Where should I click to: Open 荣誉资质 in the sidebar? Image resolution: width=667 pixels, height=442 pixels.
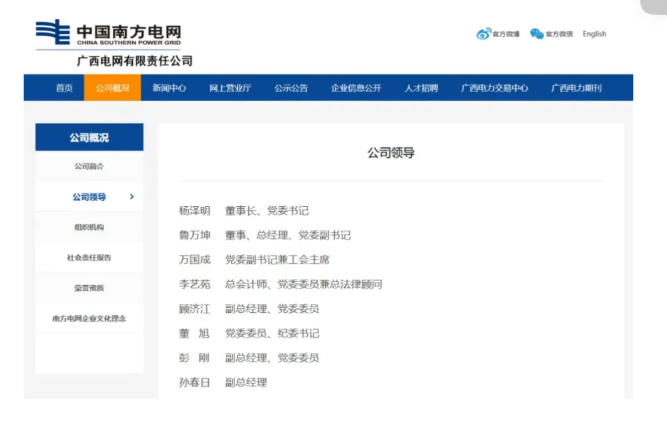point(89,288)
